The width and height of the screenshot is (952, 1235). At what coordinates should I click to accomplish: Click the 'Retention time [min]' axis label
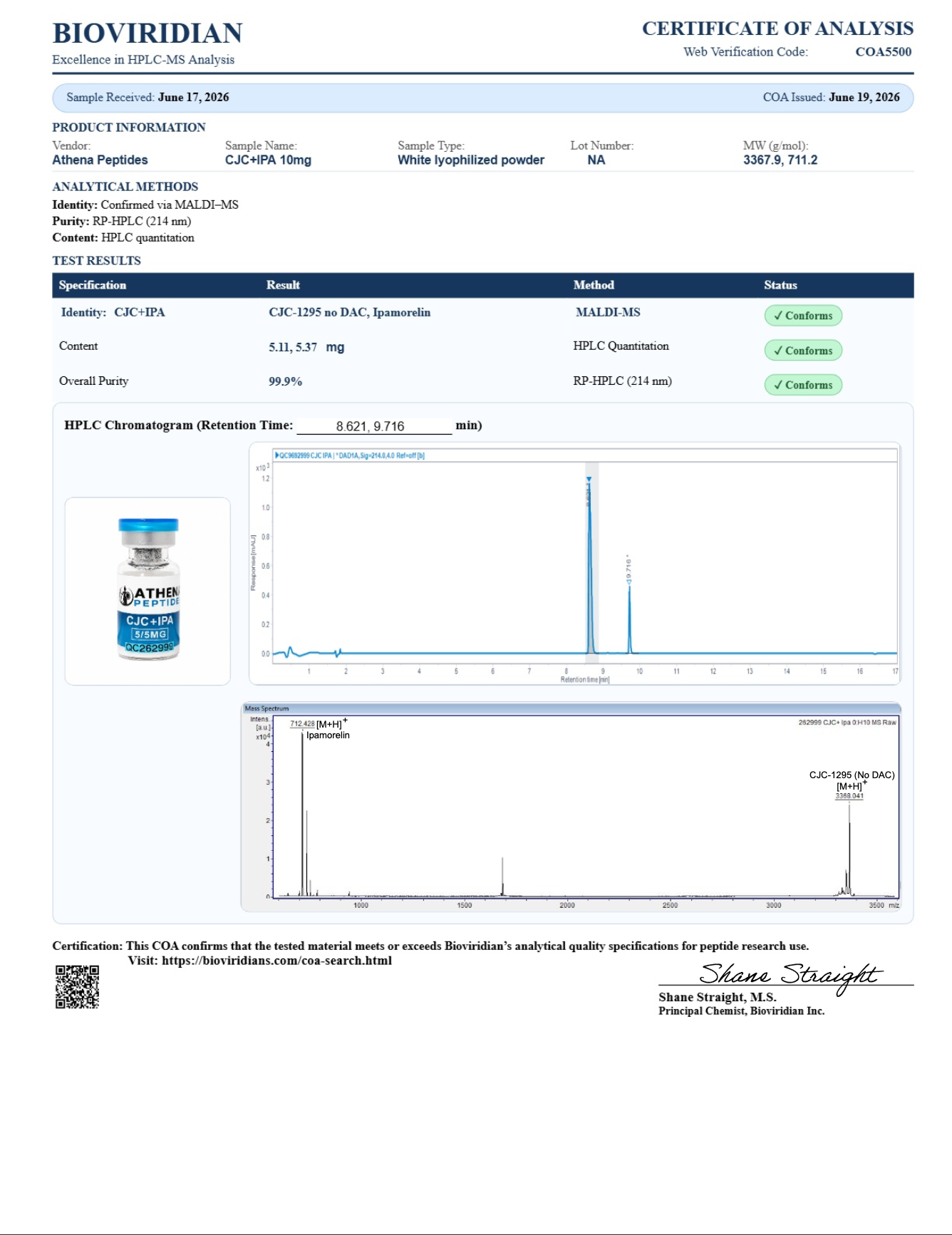585,680
